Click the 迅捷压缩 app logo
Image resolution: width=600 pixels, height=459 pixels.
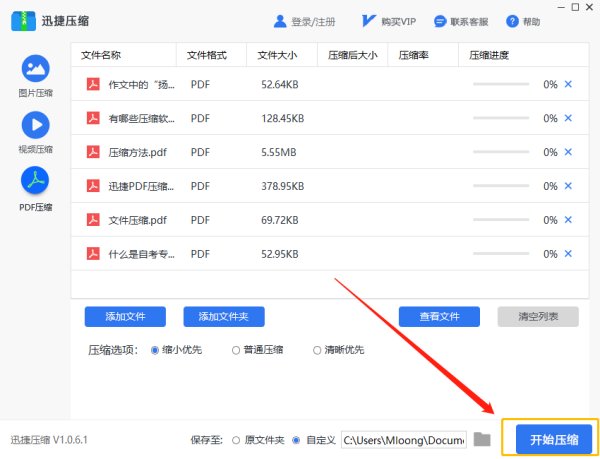point(23,21)
